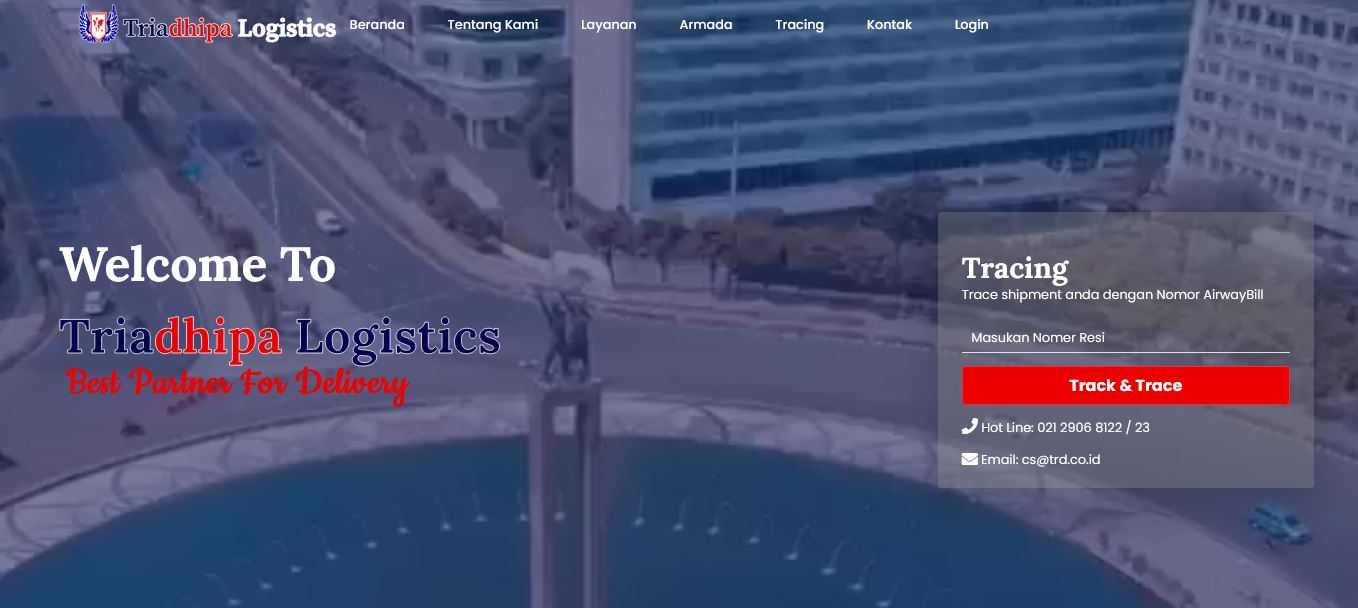Click the Track & Trace button
This screenshot has height=608, width=1358.
[x=1126, y=385]
